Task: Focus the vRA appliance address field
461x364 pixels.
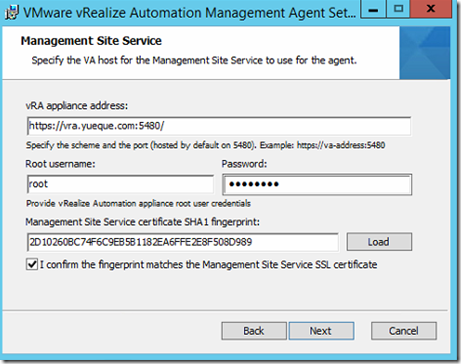Action: pos(219,126)
